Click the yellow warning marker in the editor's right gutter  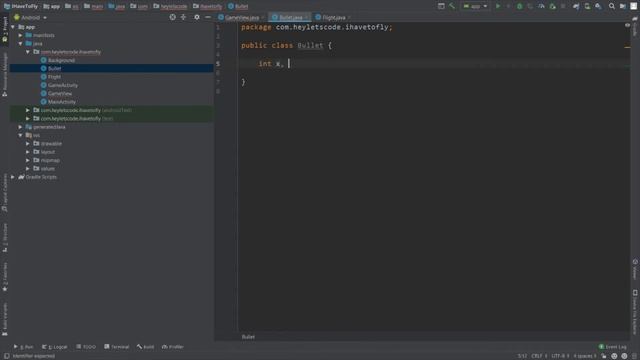pos(627,47)
